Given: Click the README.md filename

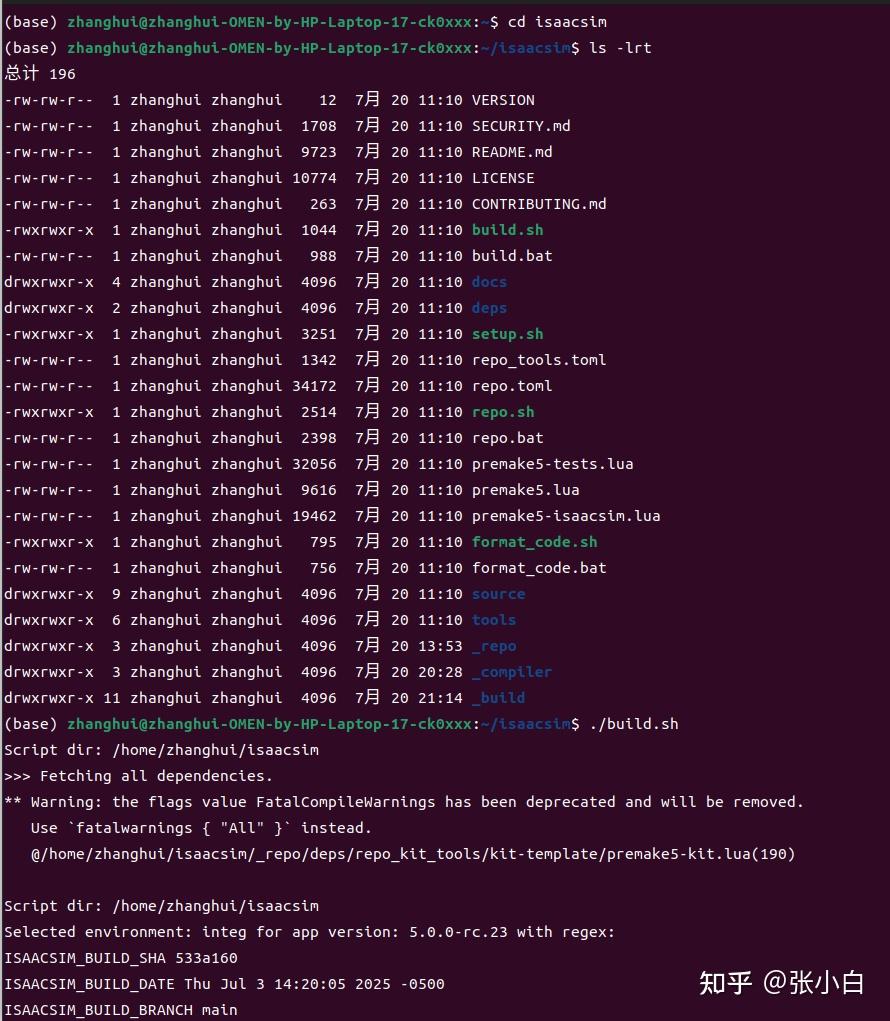Looking at the screenshot, I should point(512,152).
